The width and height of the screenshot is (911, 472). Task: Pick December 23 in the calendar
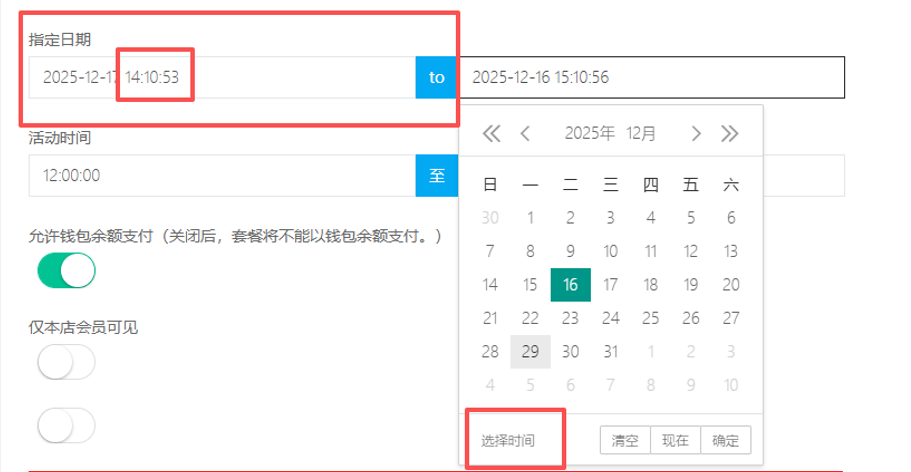tap(571, 318)
